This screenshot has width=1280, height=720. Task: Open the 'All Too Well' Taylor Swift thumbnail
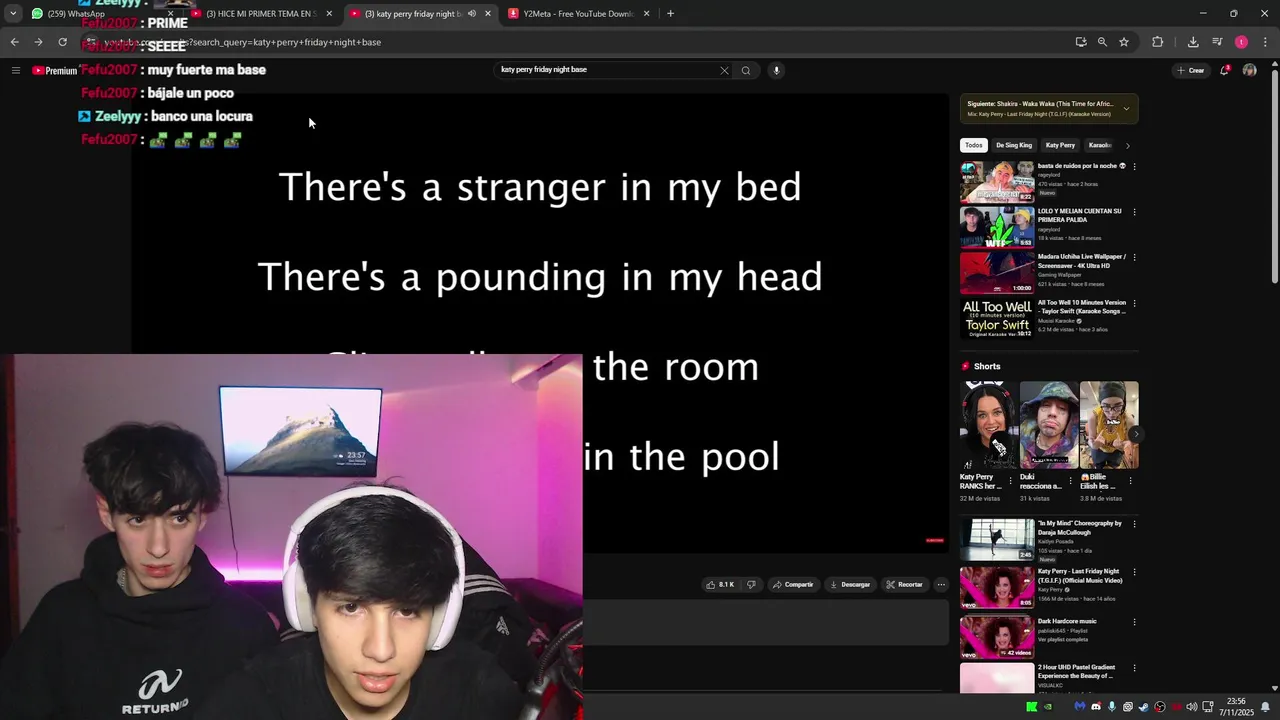click(997, 318)
